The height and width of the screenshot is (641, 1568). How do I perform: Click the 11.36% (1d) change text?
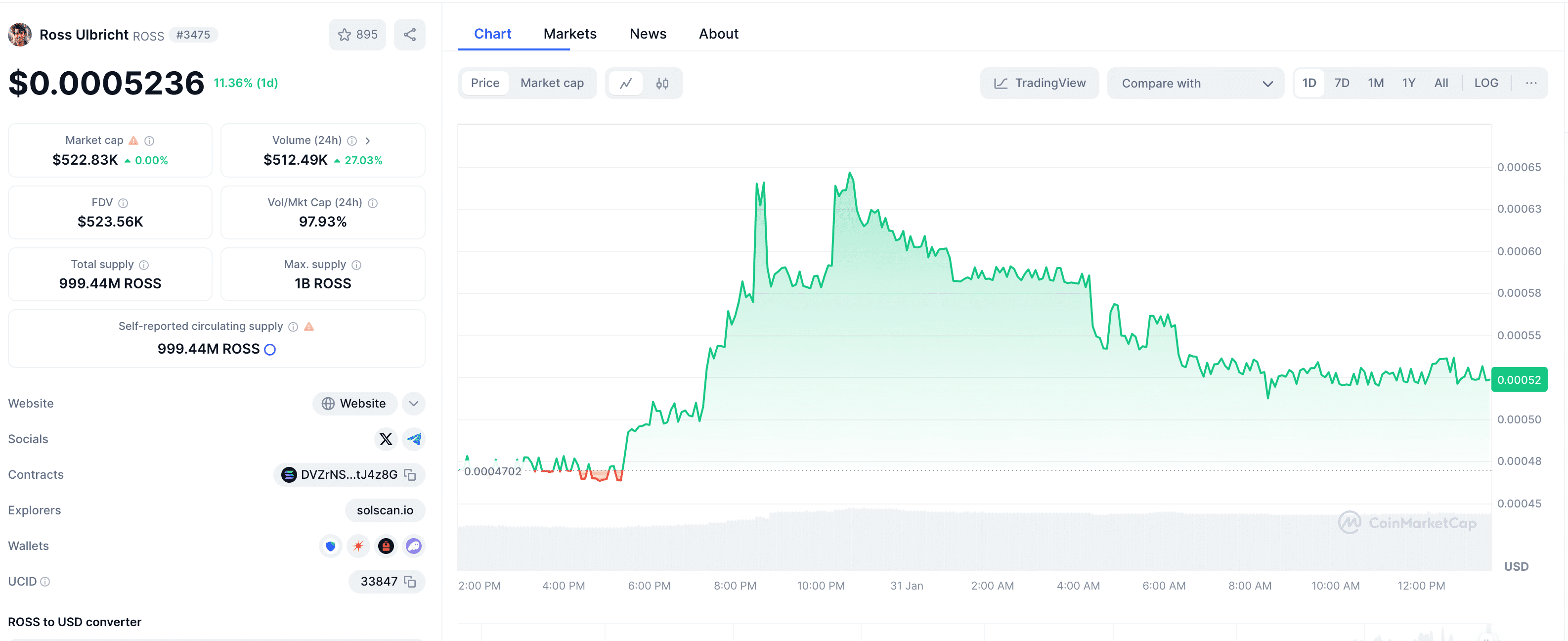(246, 84)
